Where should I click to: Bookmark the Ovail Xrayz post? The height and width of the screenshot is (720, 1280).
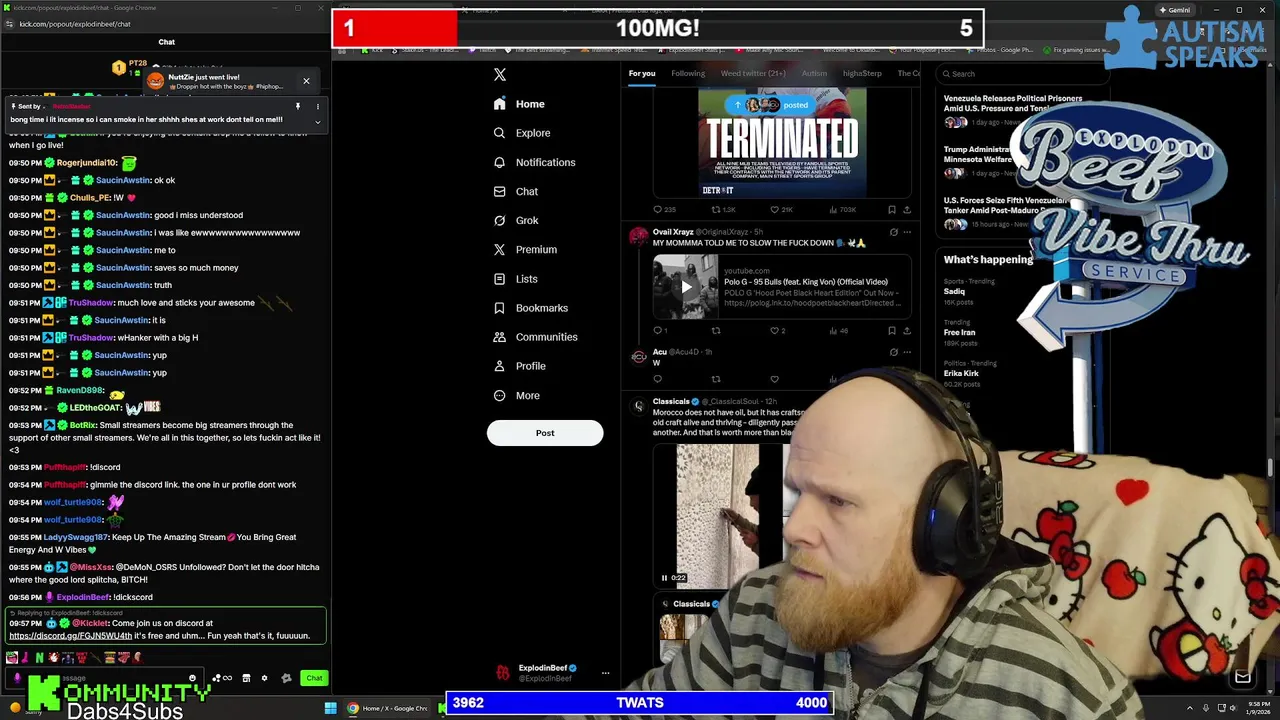(893, 330)
